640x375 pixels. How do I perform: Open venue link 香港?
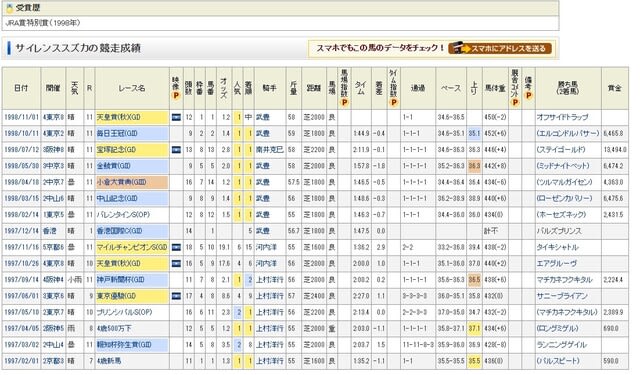coord(49,231)
